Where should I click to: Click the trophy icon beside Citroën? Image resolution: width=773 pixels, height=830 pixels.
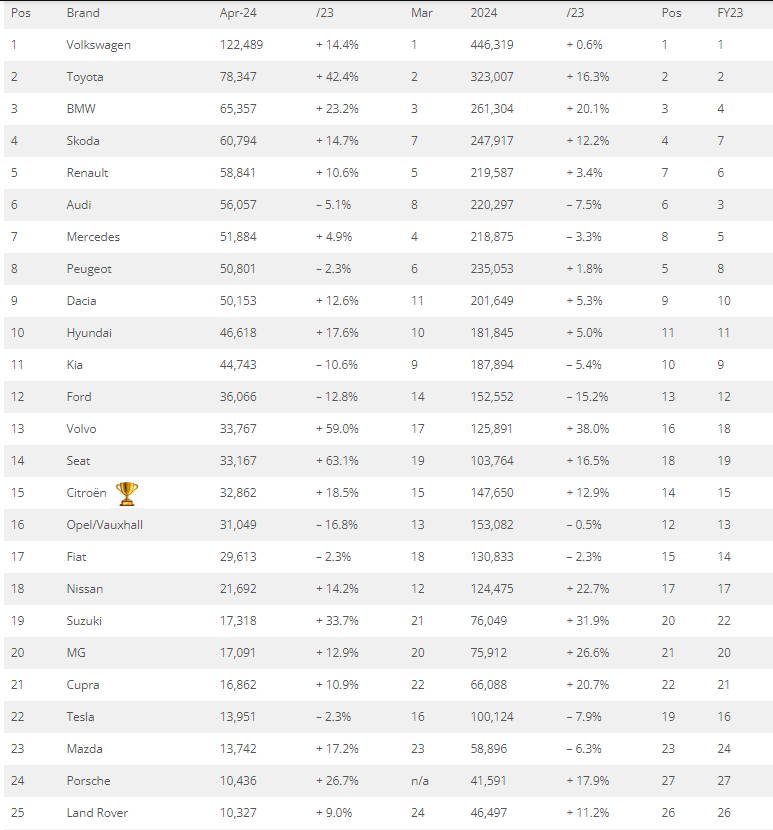(127, 493)
